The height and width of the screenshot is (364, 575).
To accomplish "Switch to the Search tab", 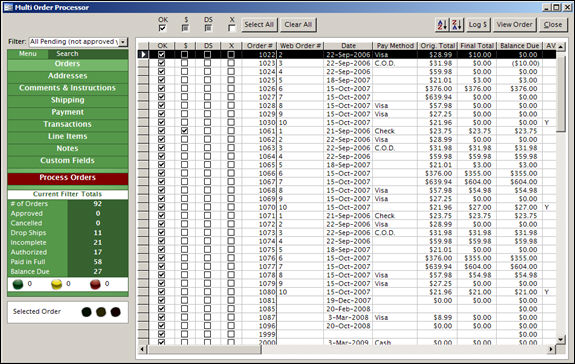I will [67, 54].
